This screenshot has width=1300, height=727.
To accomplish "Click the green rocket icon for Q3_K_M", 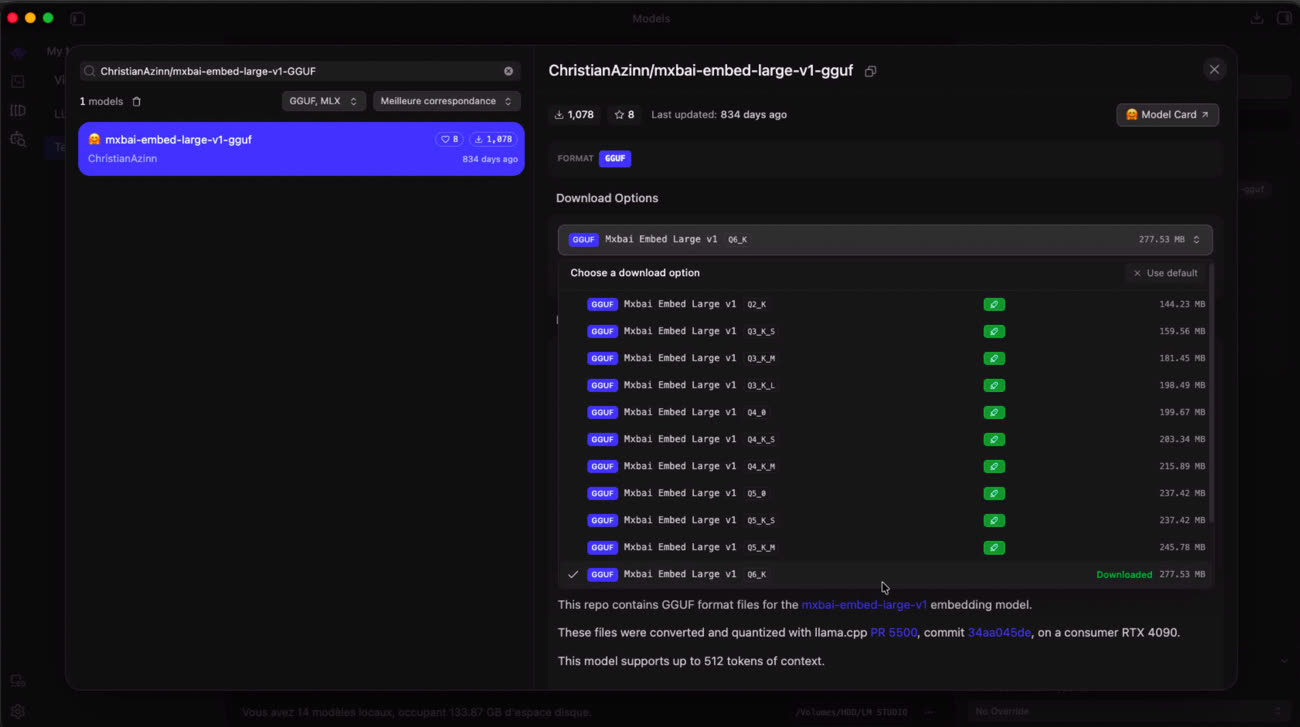I will click(x=993, y=358).
